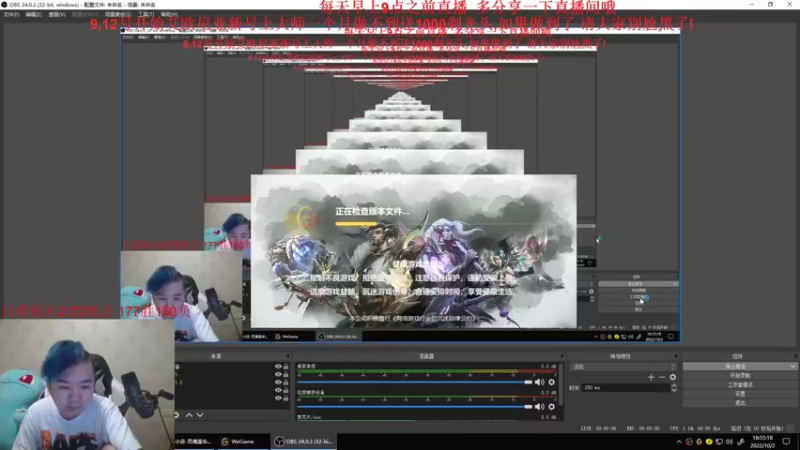The height and width of the screenshot is (450, 800).
Task: Expand the arrow on 停止推流 button
Action: pos(792,366)
